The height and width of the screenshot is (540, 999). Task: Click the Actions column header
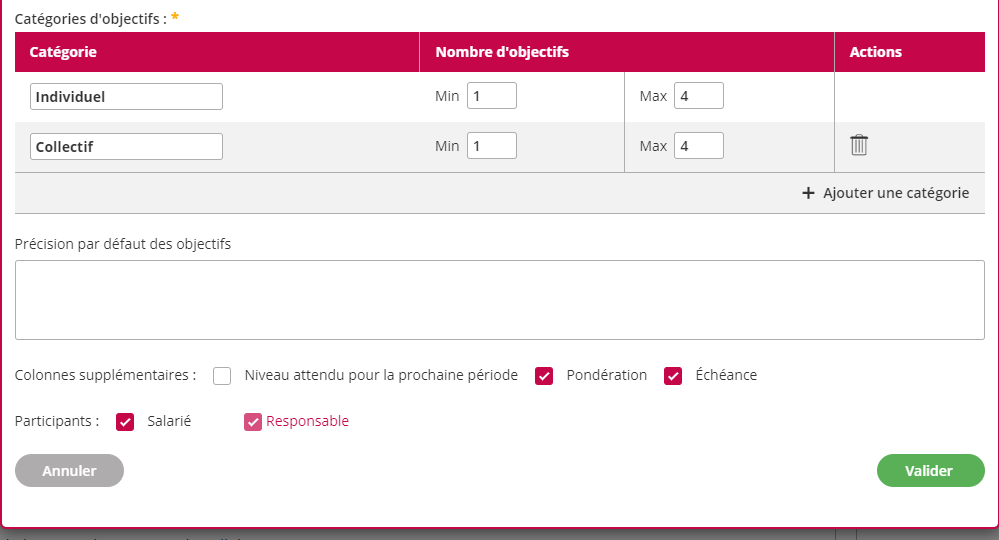(x=875, y=52)
